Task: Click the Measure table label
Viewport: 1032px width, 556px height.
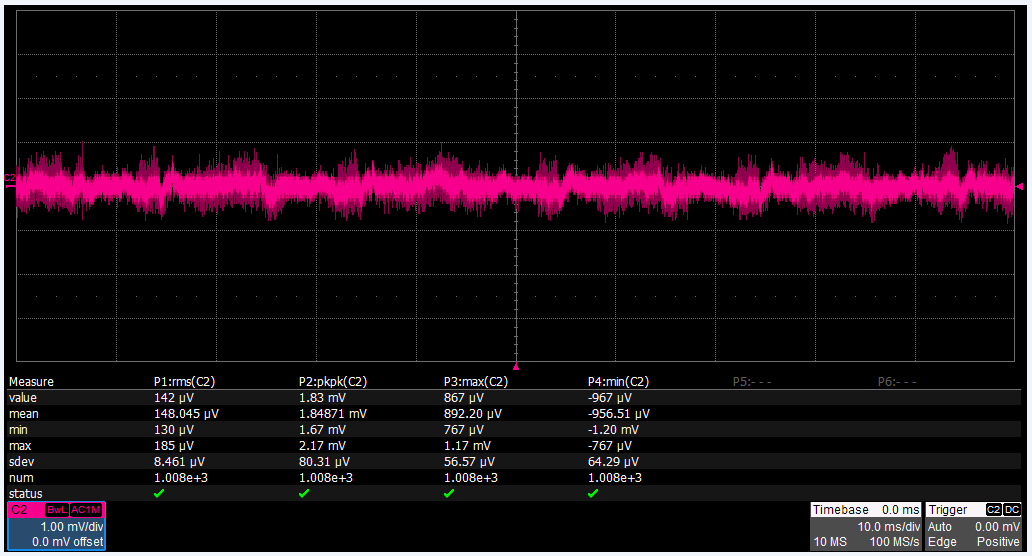Action: (31, 382)
